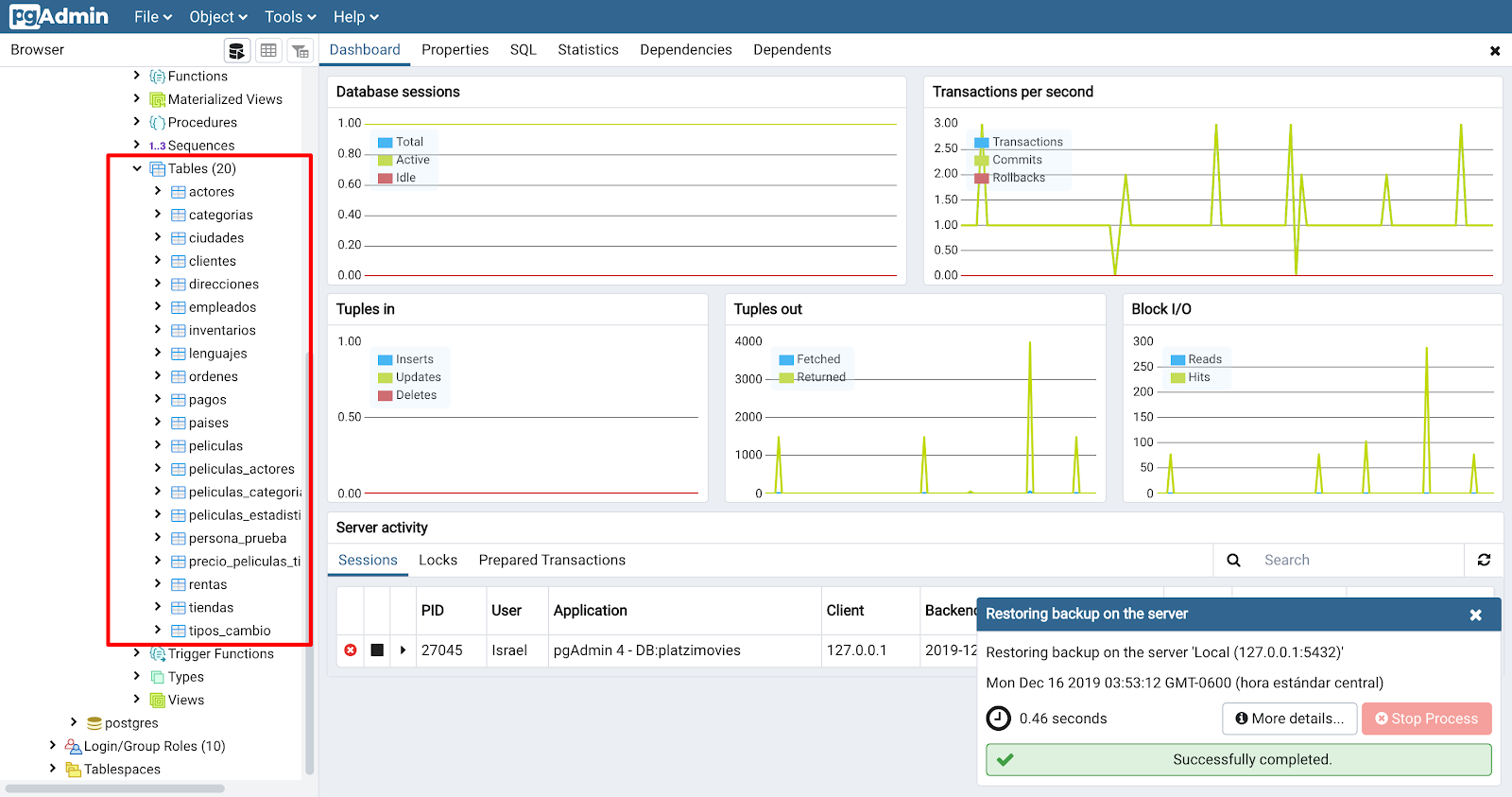The image size is (1512, 797).
Task: Show the Locks tab in Server activity
Action: coord(438,560)
